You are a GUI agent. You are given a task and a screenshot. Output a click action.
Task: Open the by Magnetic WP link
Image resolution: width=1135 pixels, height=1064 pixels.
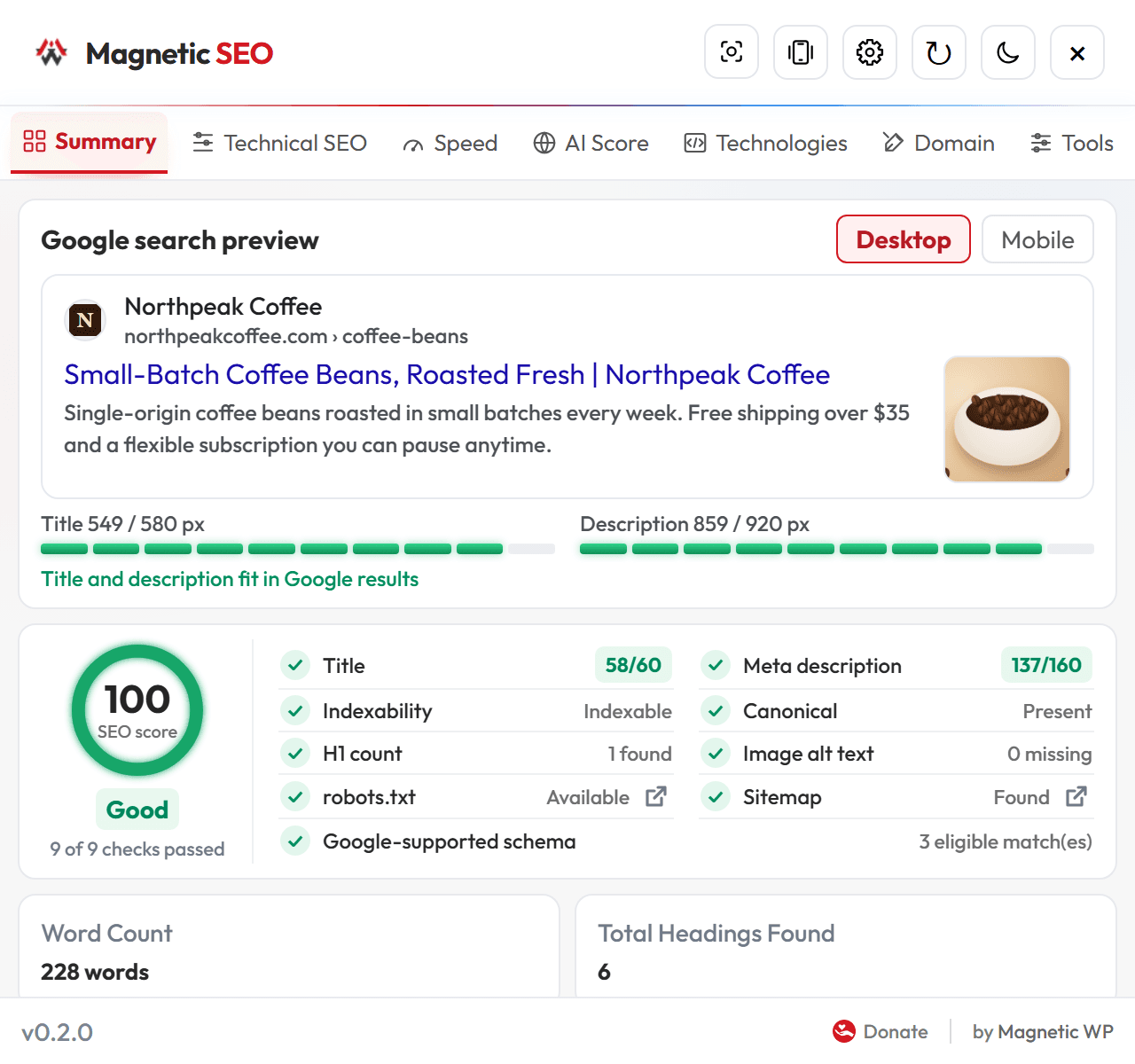1043,1031
